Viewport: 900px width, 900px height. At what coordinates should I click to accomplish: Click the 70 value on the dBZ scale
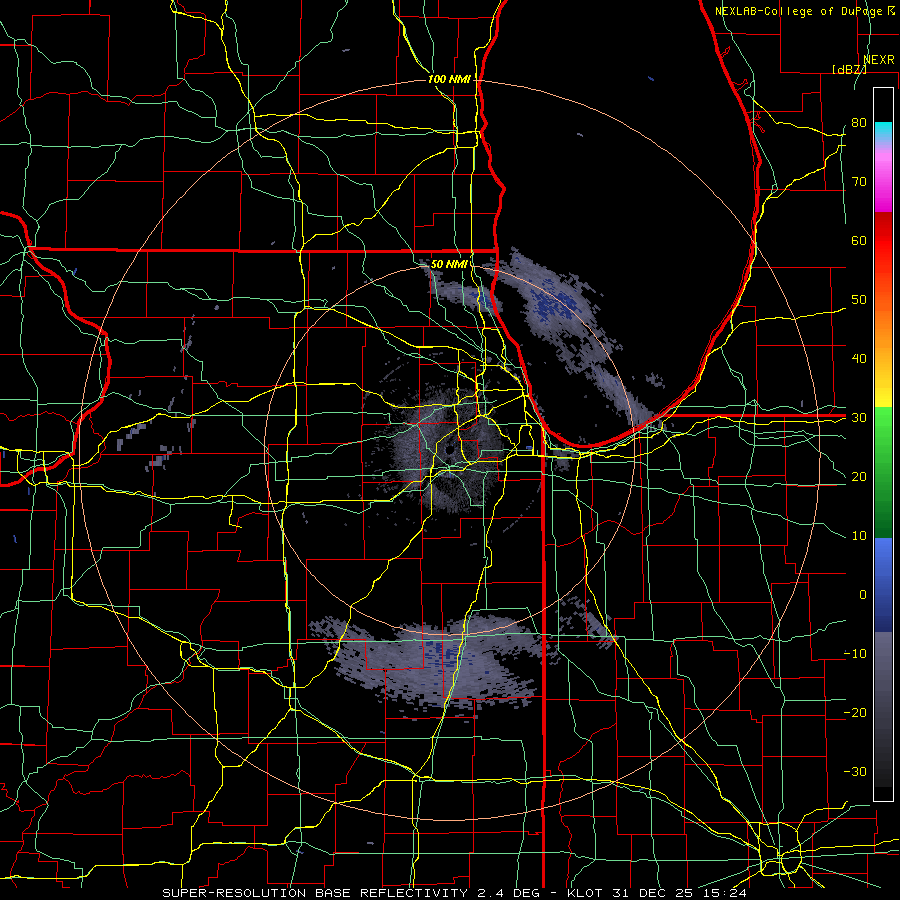pyautogui.click(x=859, y=181)
